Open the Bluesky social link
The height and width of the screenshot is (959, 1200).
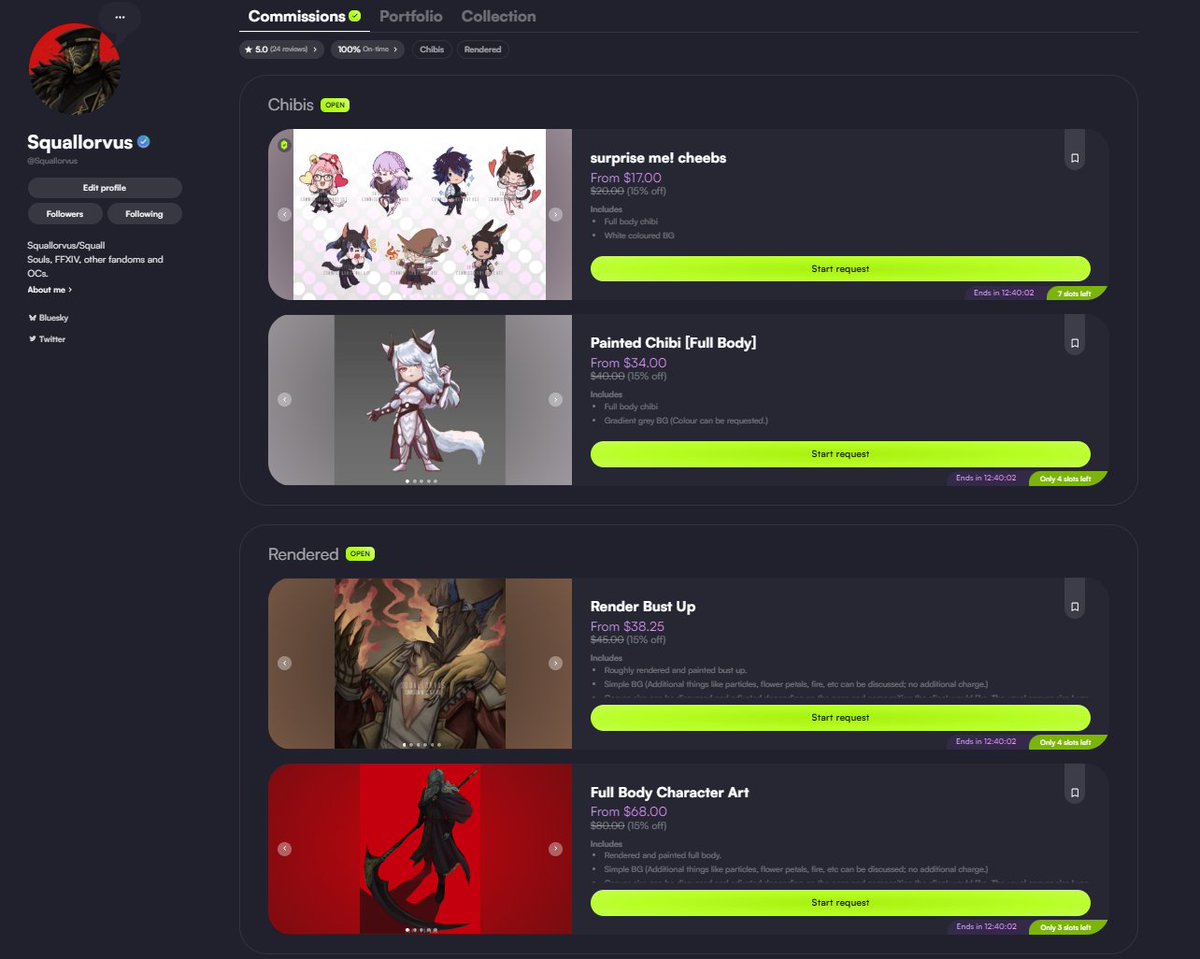49,317
